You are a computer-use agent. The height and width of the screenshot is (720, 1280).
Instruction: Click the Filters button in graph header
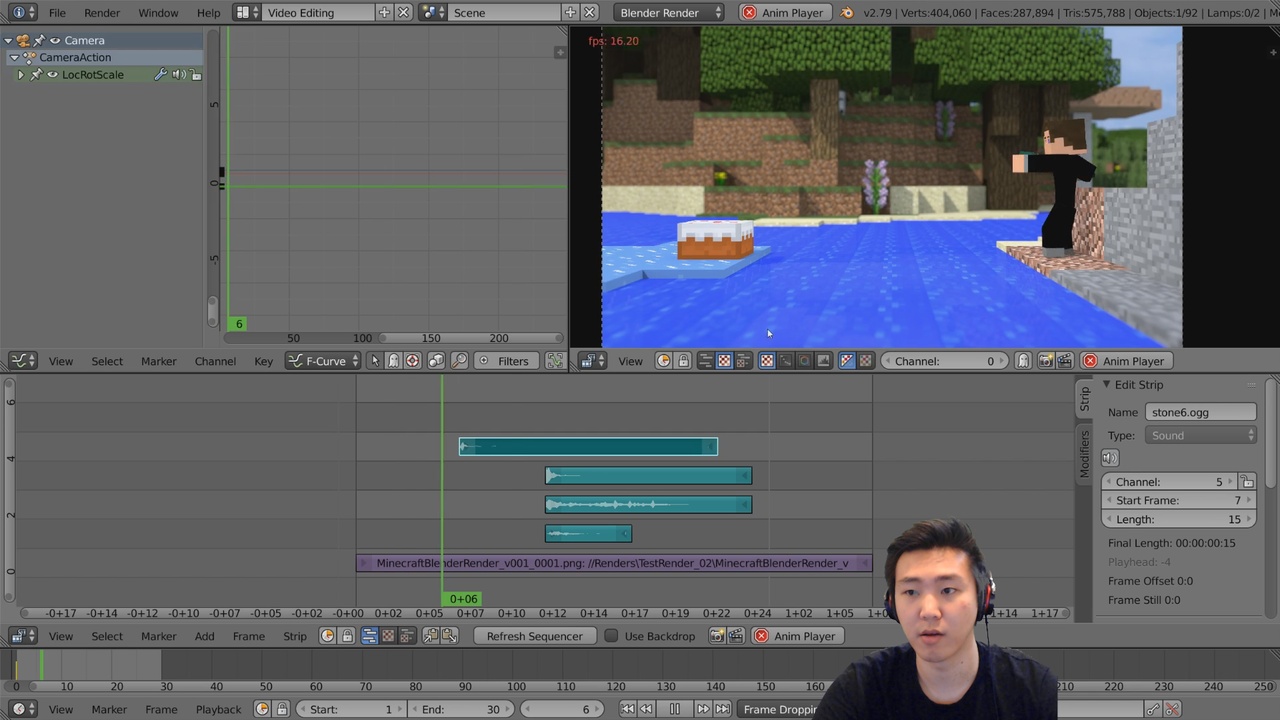coord(503,361)
